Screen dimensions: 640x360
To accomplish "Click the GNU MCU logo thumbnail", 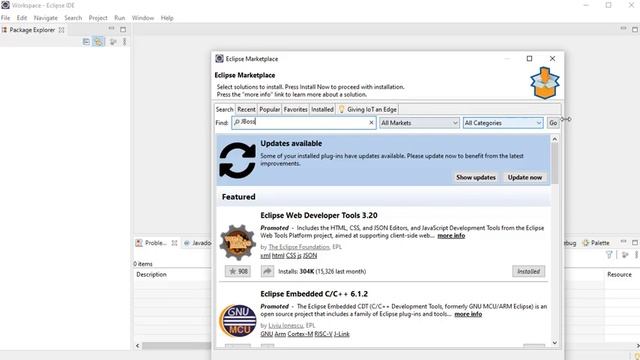I will click(x=238, y=320).
